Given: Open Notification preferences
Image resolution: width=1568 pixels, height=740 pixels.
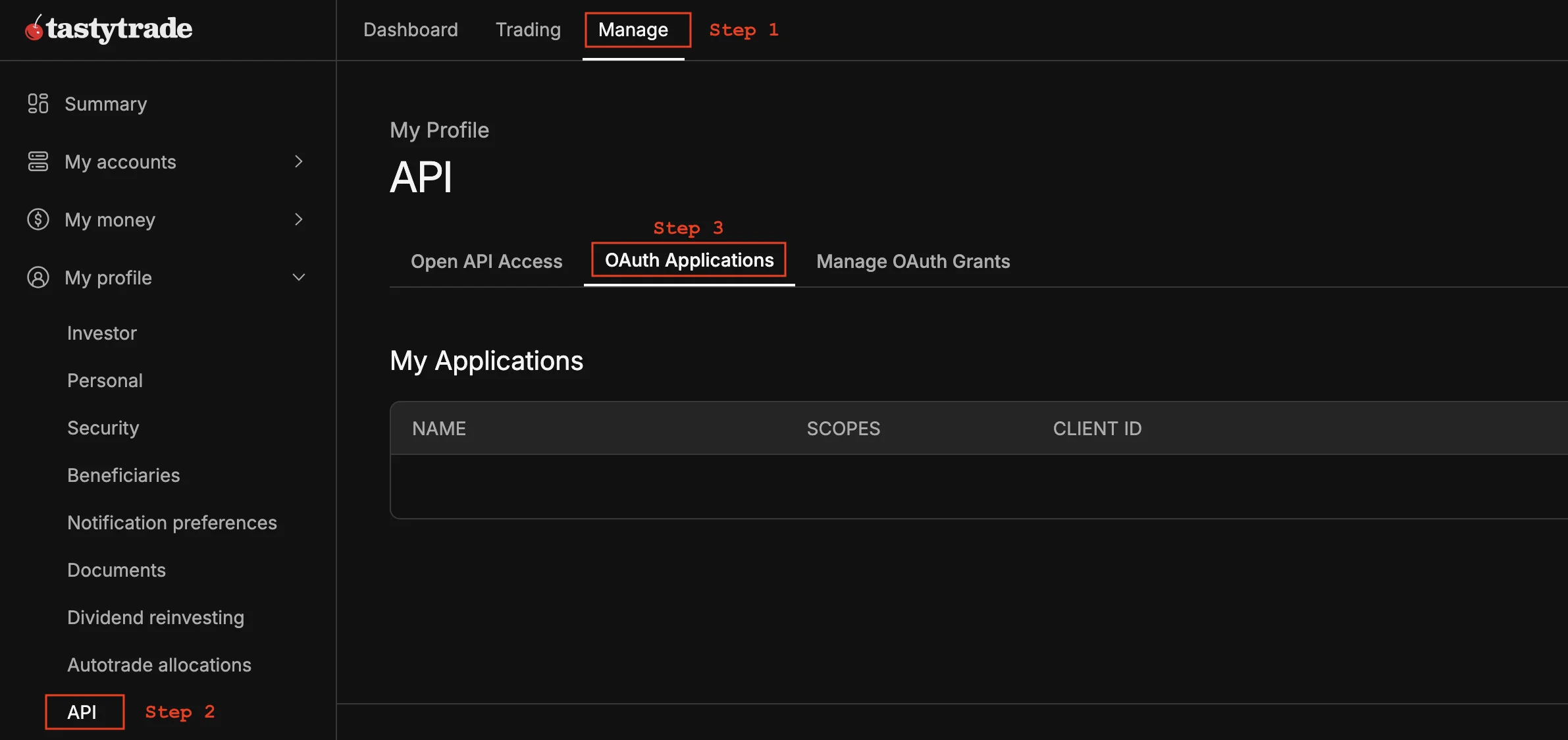Looking at the screenshot, I should point(172,522).
